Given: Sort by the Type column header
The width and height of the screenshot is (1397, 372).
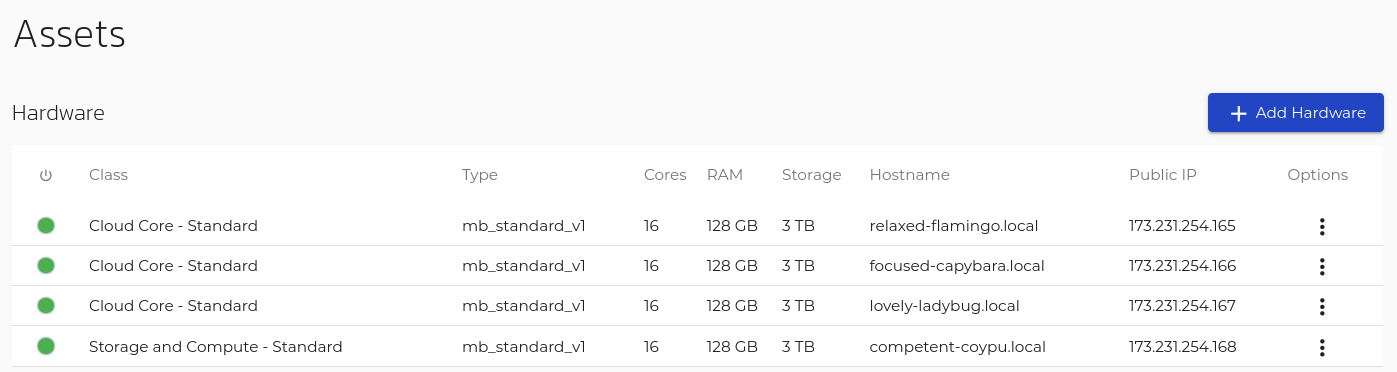Looking at the screenshot, I should point(480,175).
